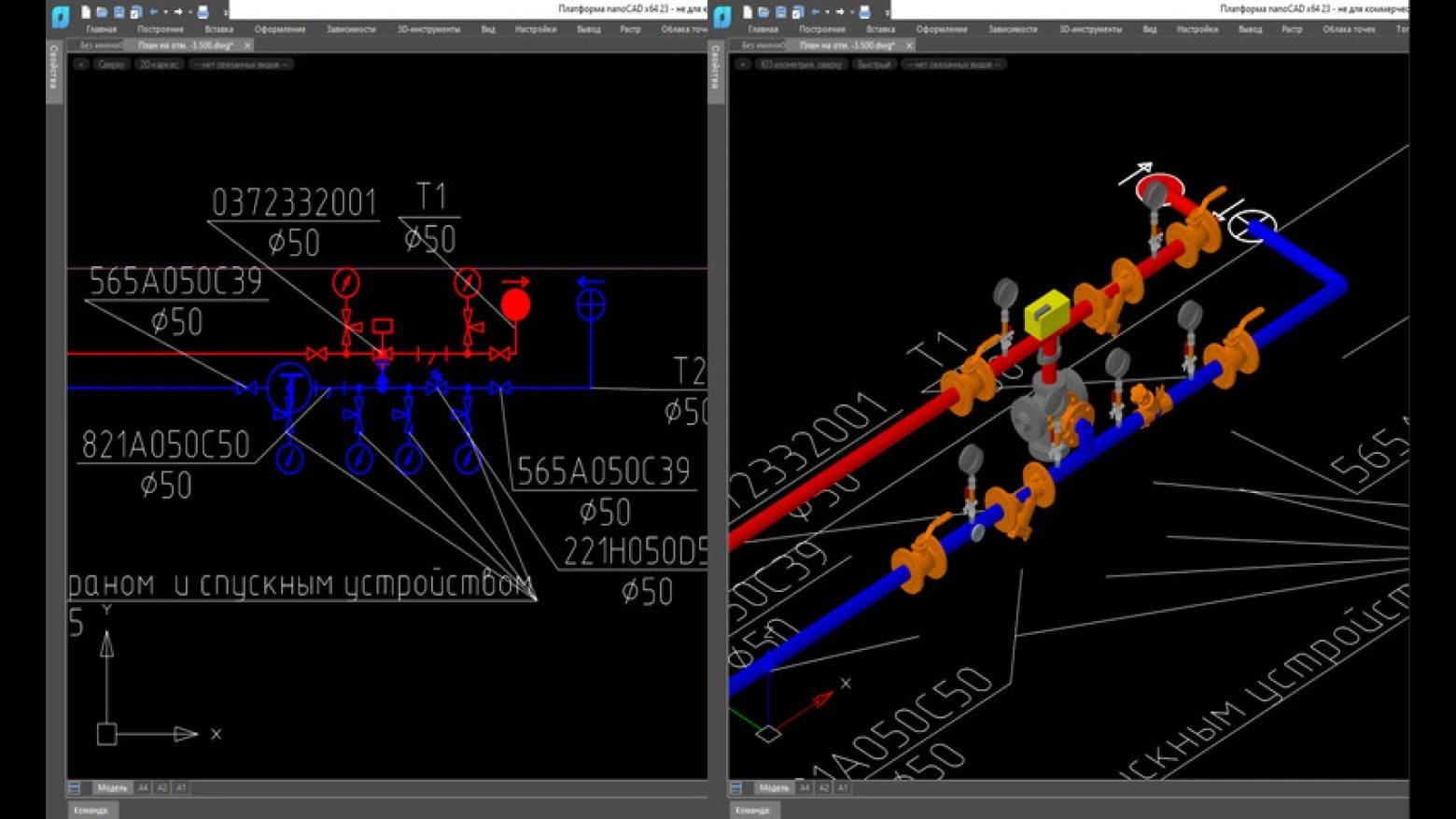Click Redo arrow in right window quick toolbar
This screenshot has height=819, width=1456.
tap(839, 12)
